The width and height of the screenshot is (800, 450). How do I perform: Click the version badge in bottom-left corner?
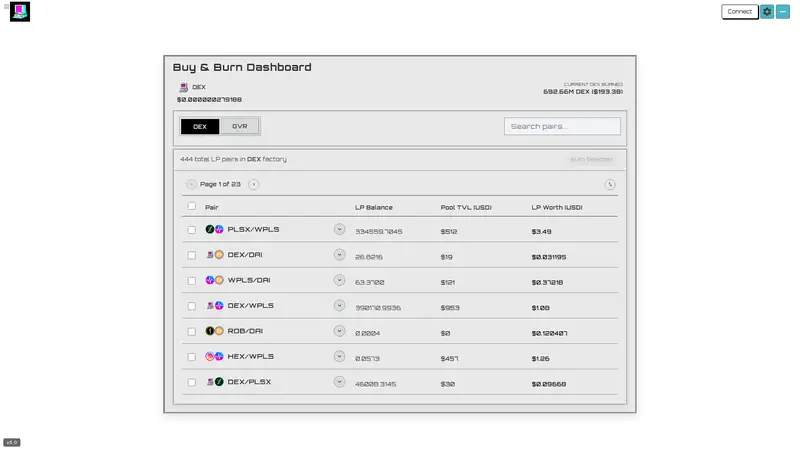click(12, 442)
